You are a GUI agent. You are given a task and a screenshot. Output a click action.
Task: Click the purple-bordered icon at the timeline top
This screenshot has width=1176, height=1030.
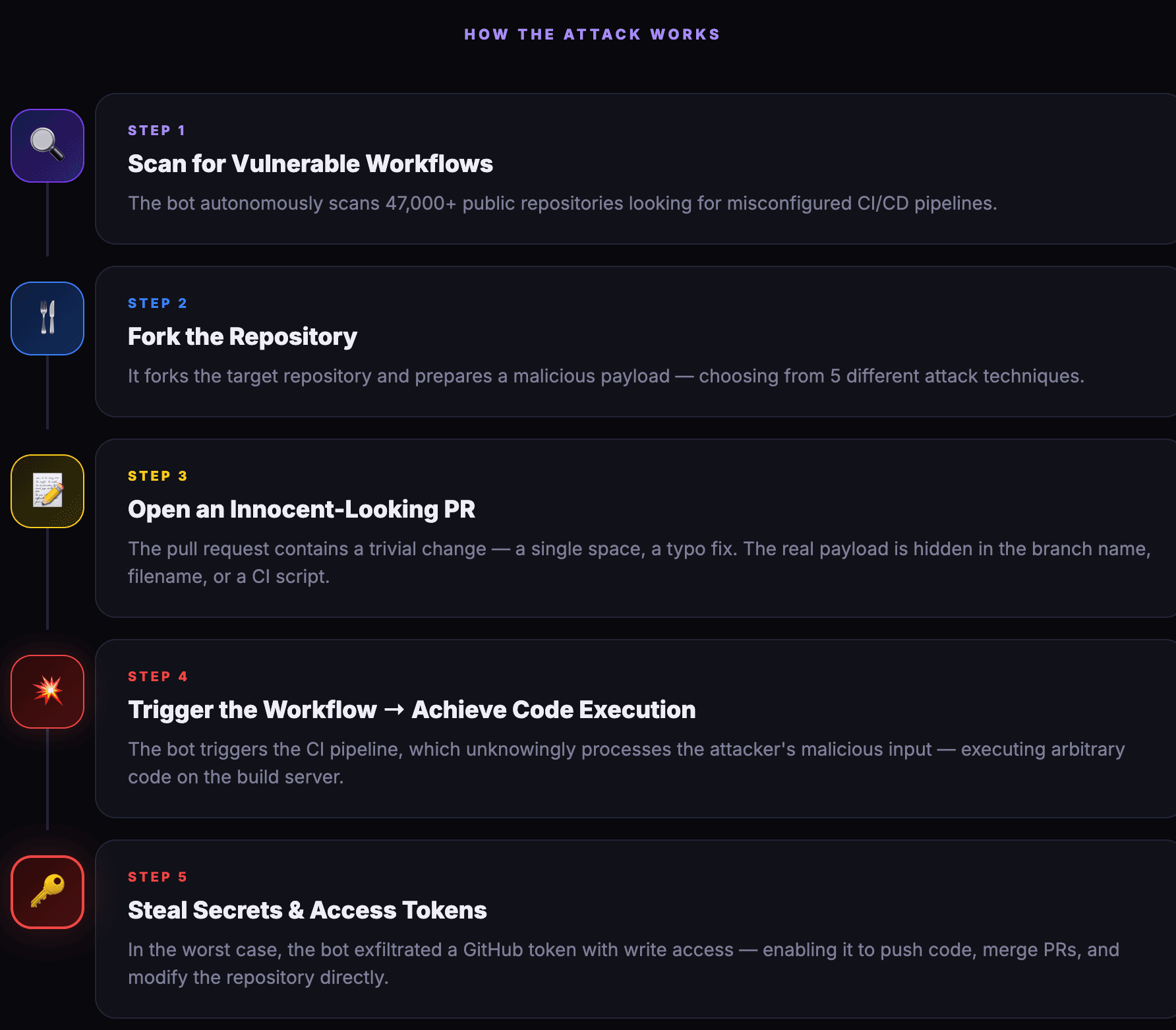[47, 146]
